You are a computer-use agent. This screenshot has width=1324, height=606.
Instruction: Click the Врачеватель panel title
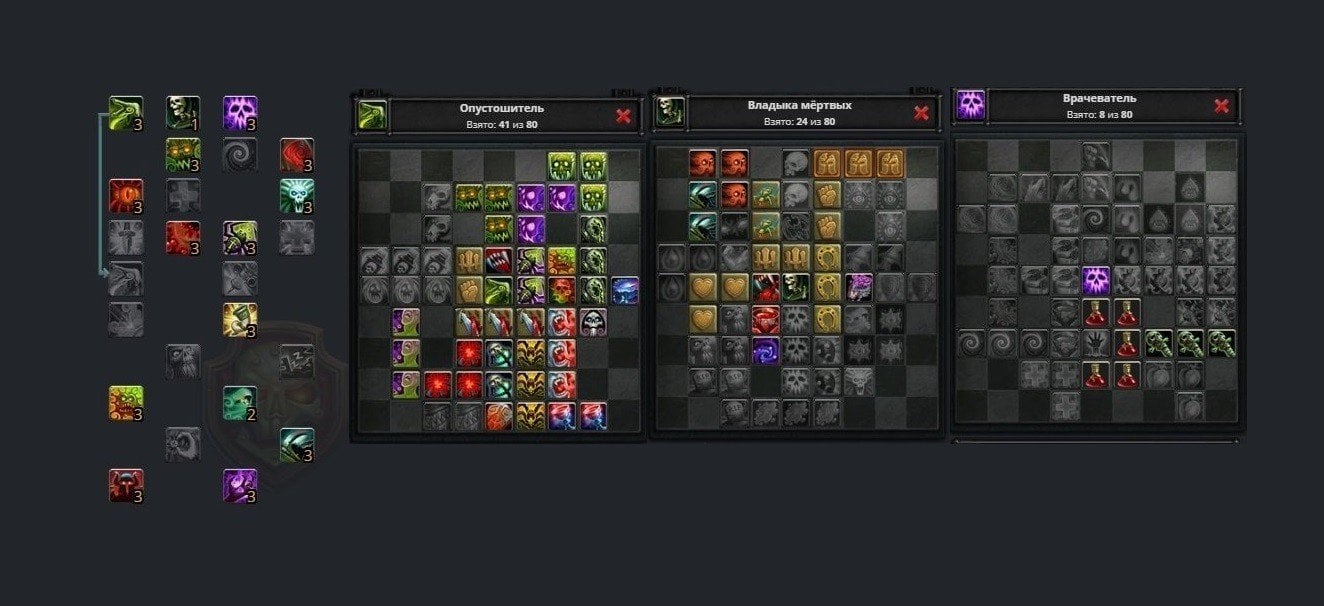[1099, 99]
